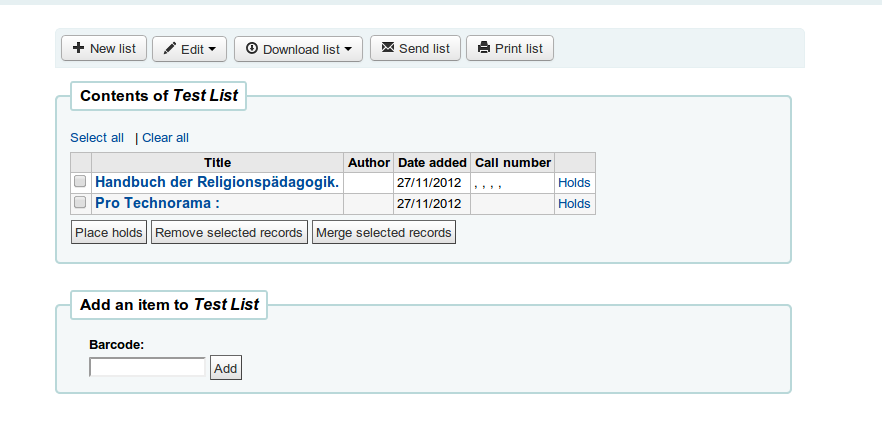
Task: Click Select all link
Action: click(x=97, y=138)
